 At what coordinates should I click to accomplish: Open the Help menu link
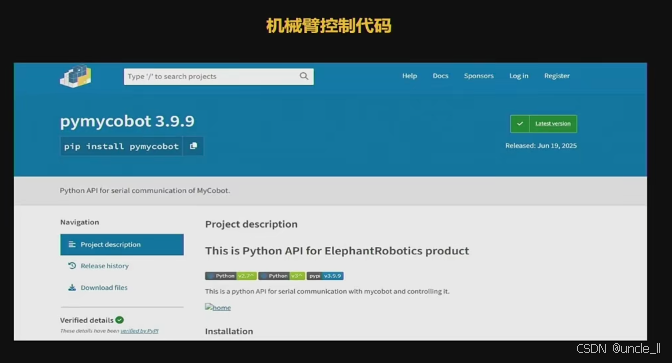tap(409, 76)
